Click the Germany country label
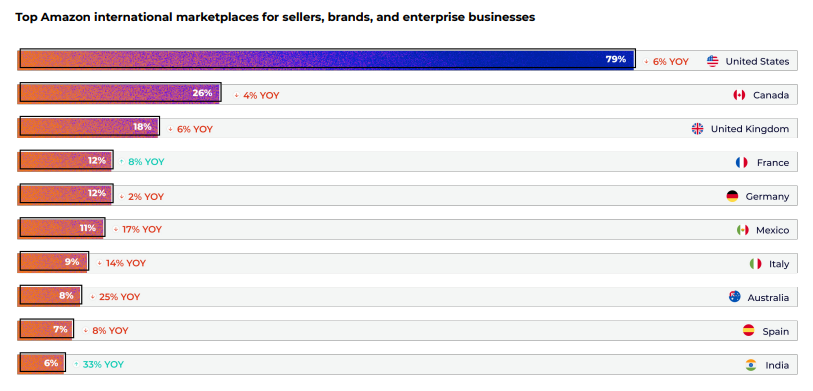The width and height of the screenshot is (813, 391). coord(767,197)
